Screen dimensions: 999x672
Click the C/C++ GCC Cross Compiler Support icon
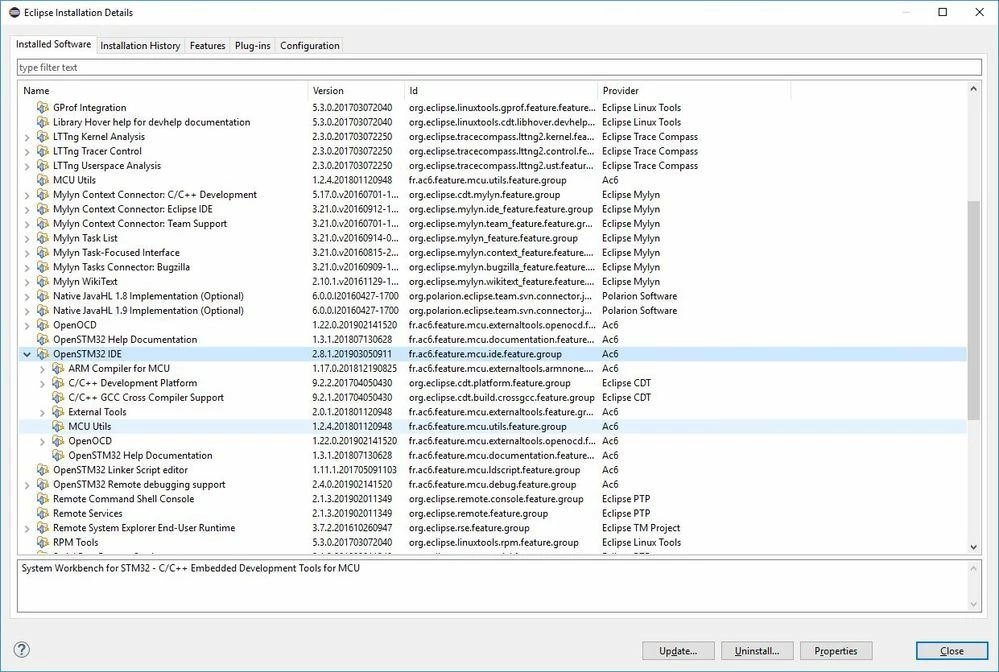[58, 397]
